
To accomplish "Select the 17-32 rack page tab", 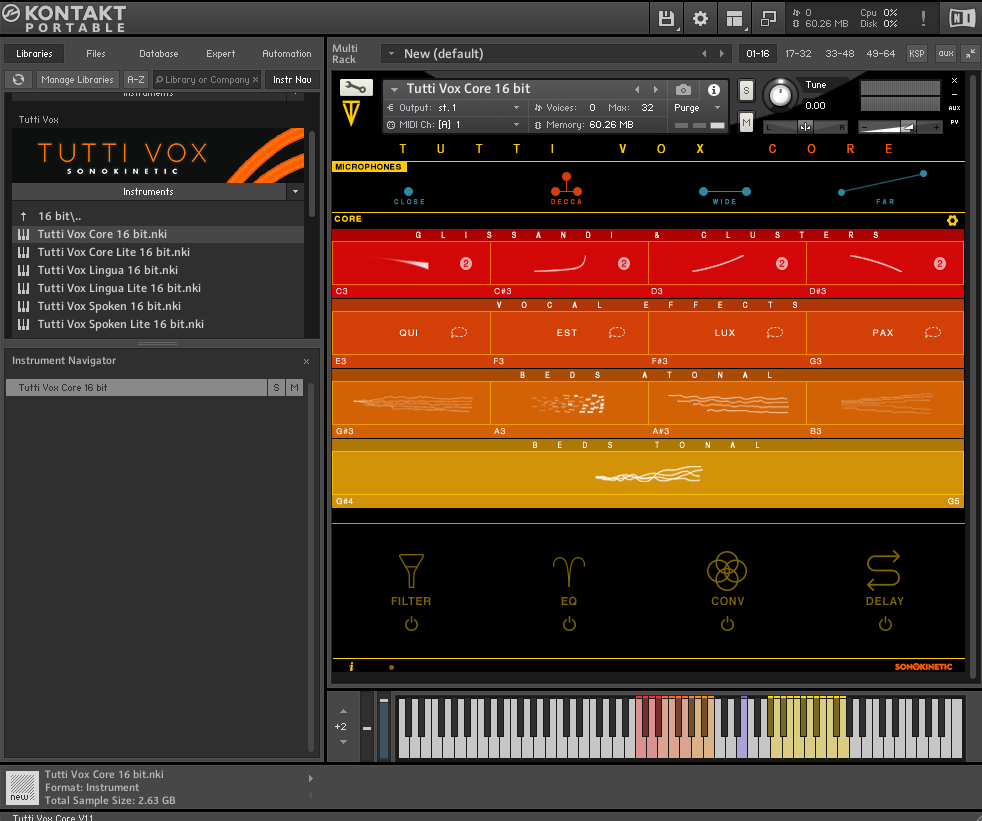I will tap(798, 54).
